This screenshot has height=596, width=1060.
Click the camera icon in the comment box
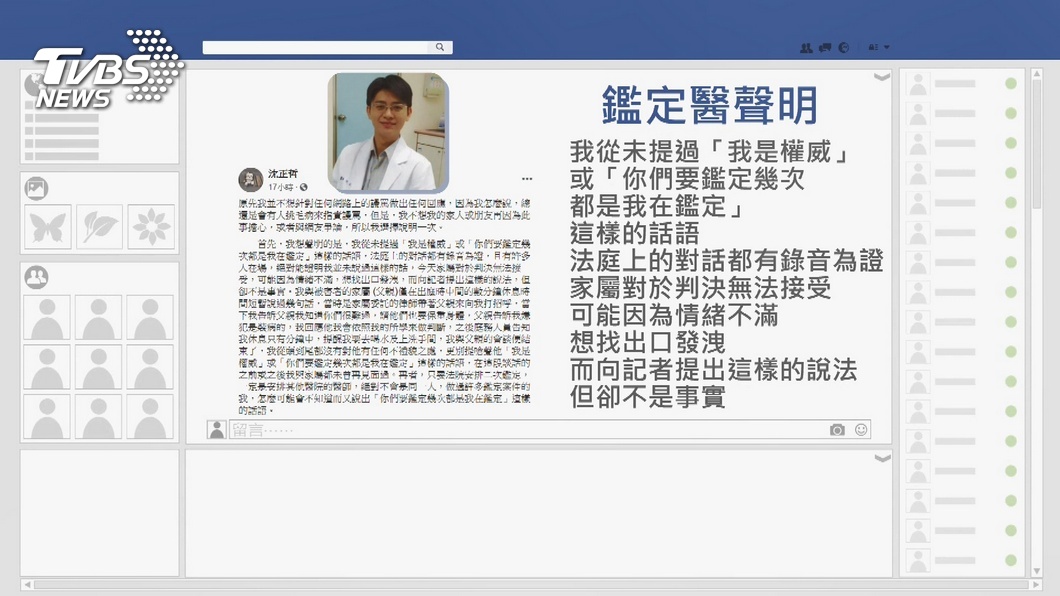(837, 430)
